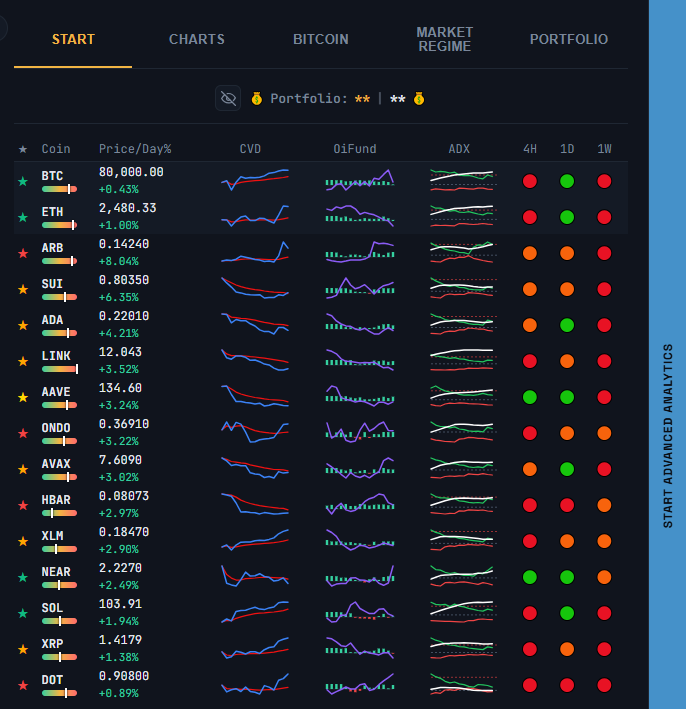Viewport: 686px width, 709px height.
Task: Toggle the ARB red favorite star
Action: tap(23, 253)
